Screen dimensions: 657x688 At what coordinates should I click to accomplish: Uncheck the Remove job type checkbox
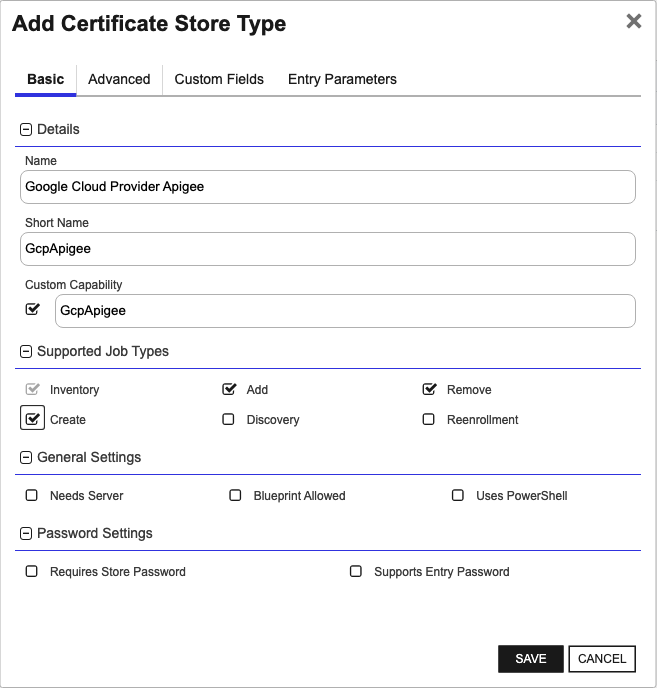pyautogui.click(x=429, y=389)
